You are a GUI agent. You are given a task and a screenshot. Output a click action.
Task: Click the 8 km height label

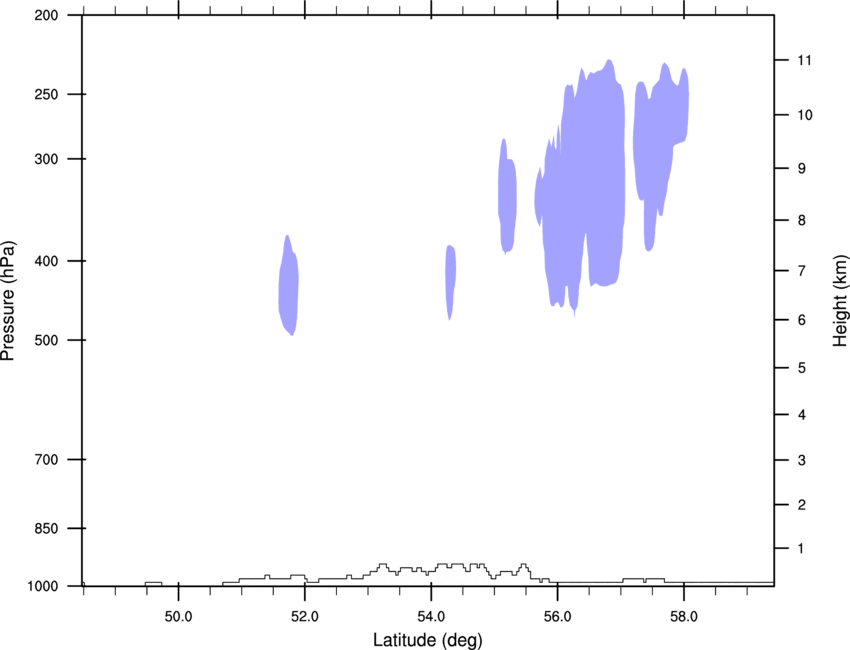pyautogui.click(x=802, y=220)
